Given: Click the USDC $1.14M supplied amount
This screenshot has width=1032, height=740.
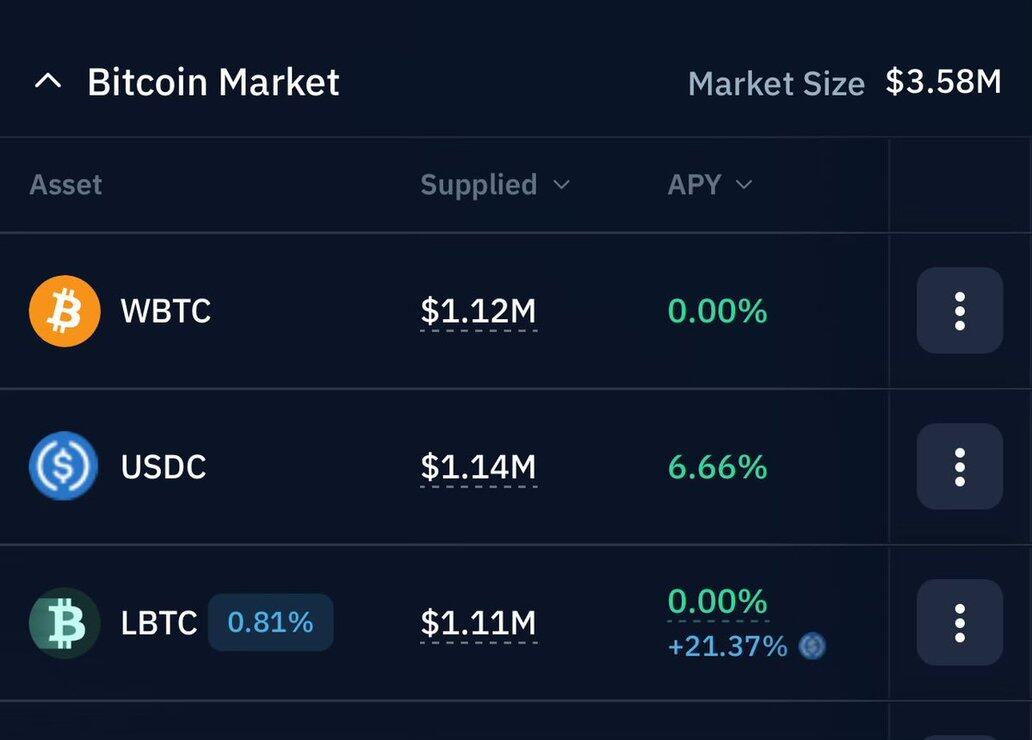Looking at the screenshot, I should [x=478, y=467].
